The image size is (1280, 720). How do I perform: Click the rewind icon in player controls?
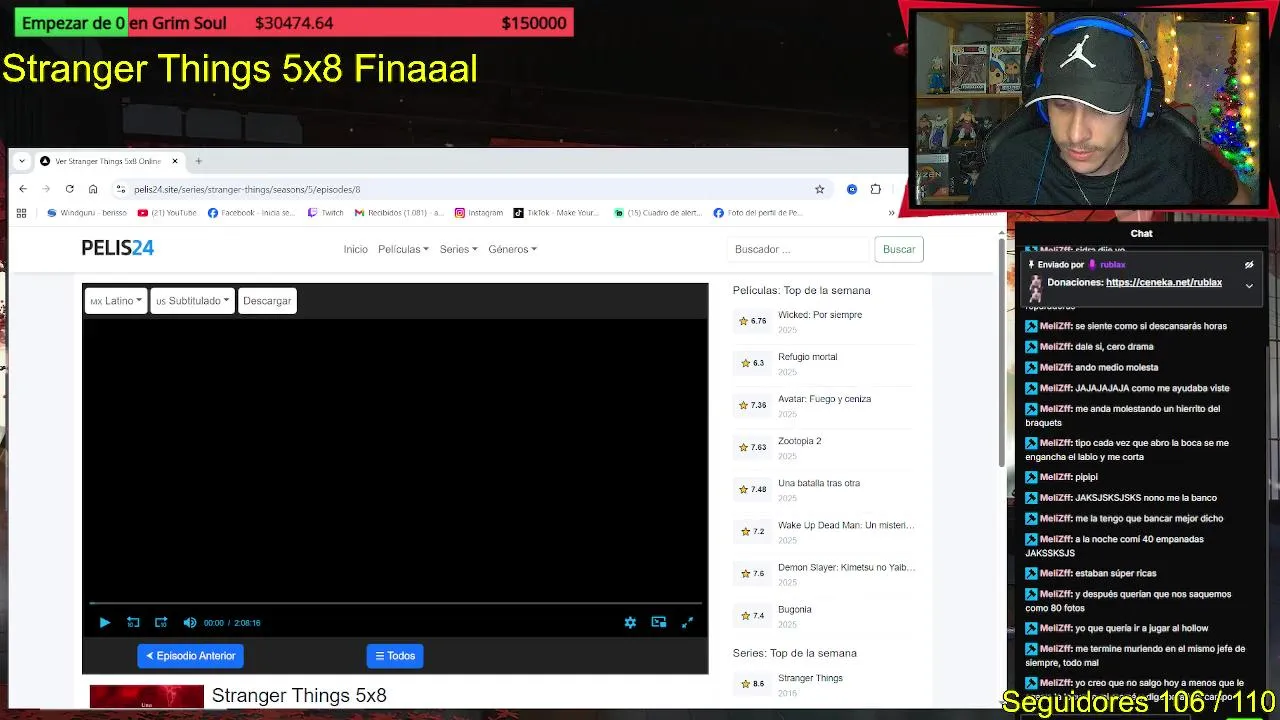pos(133,622)
